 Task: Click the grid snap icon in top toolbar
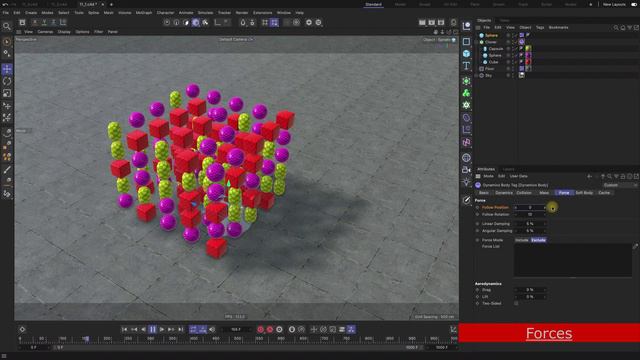point(265,22)
